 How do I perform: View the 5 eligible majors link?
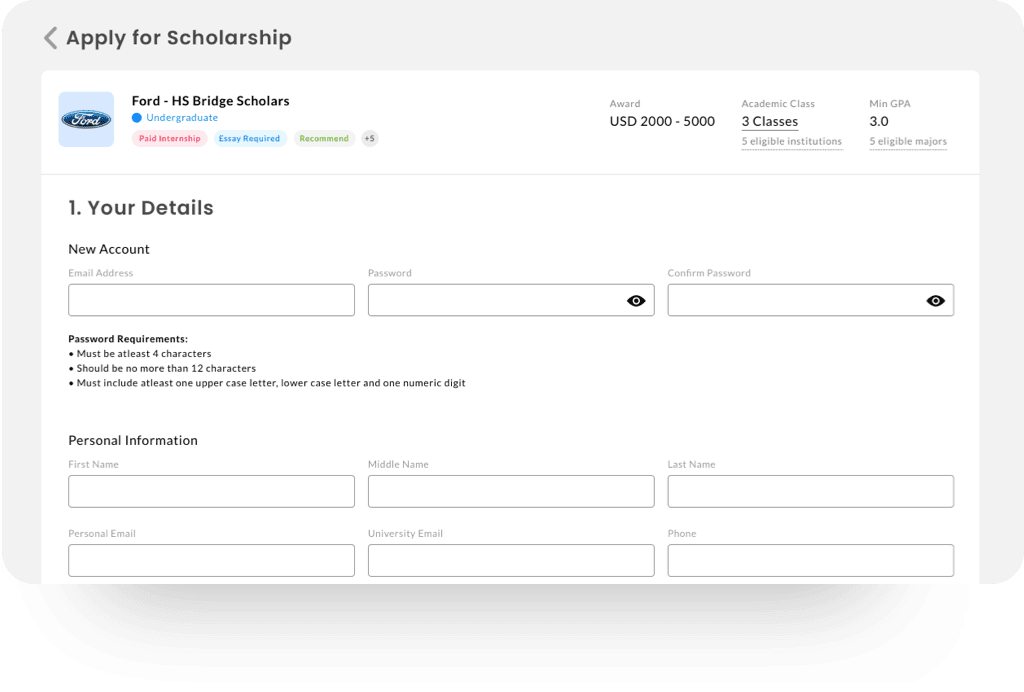(x=907, y=142)
